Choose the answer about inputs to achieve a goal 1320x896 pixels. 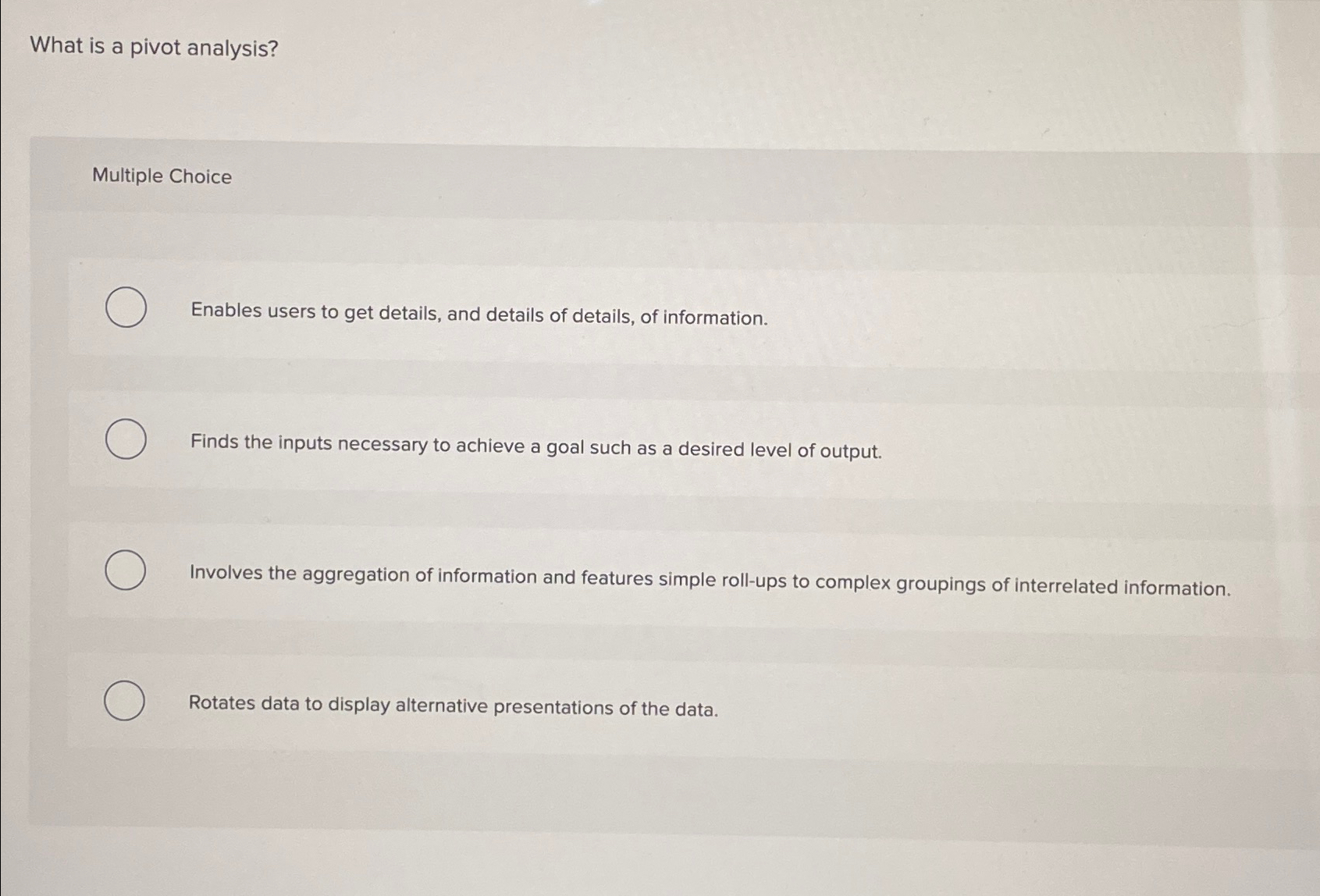(535, 449)
